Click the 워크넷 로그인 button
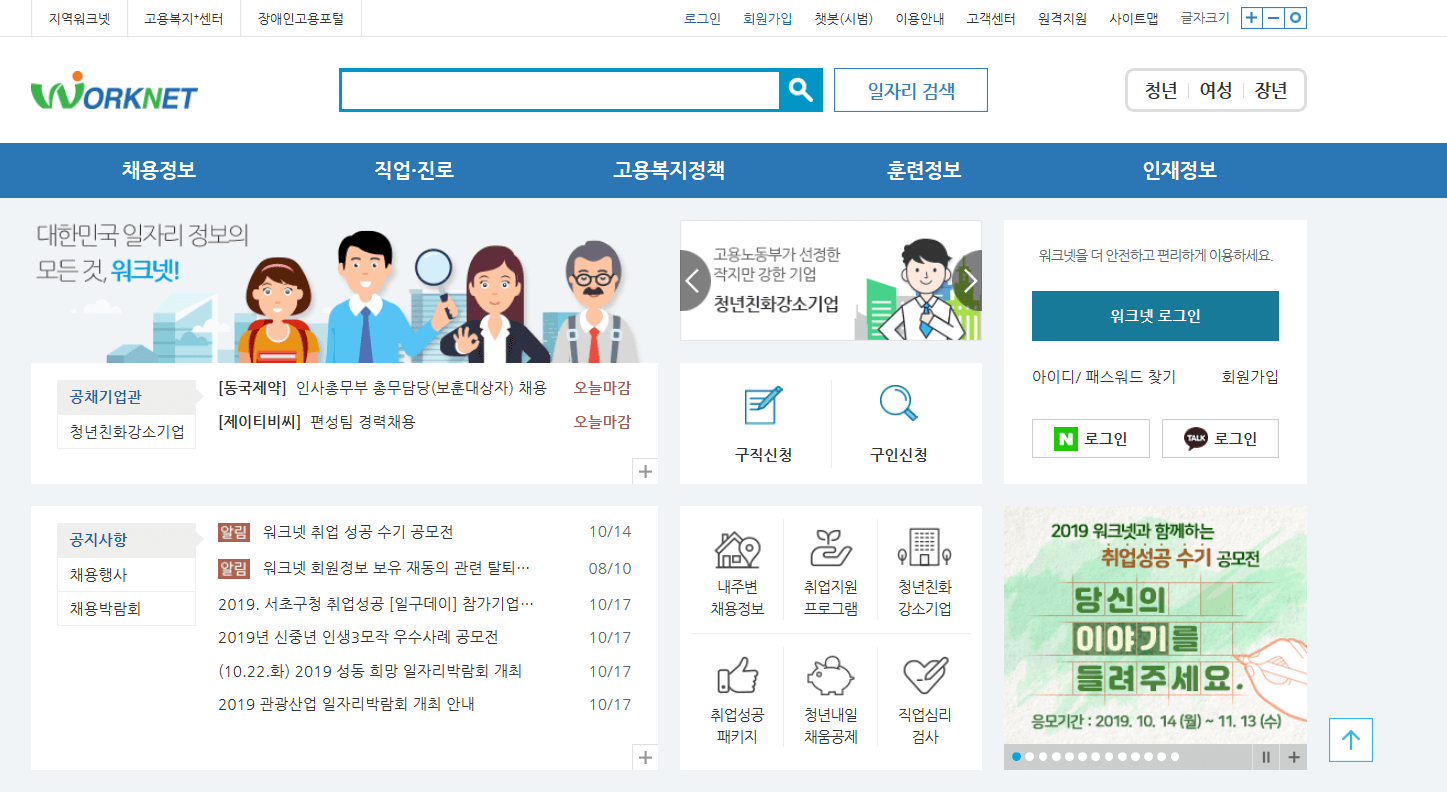1447x792 pixels. tap(1155, 316)
